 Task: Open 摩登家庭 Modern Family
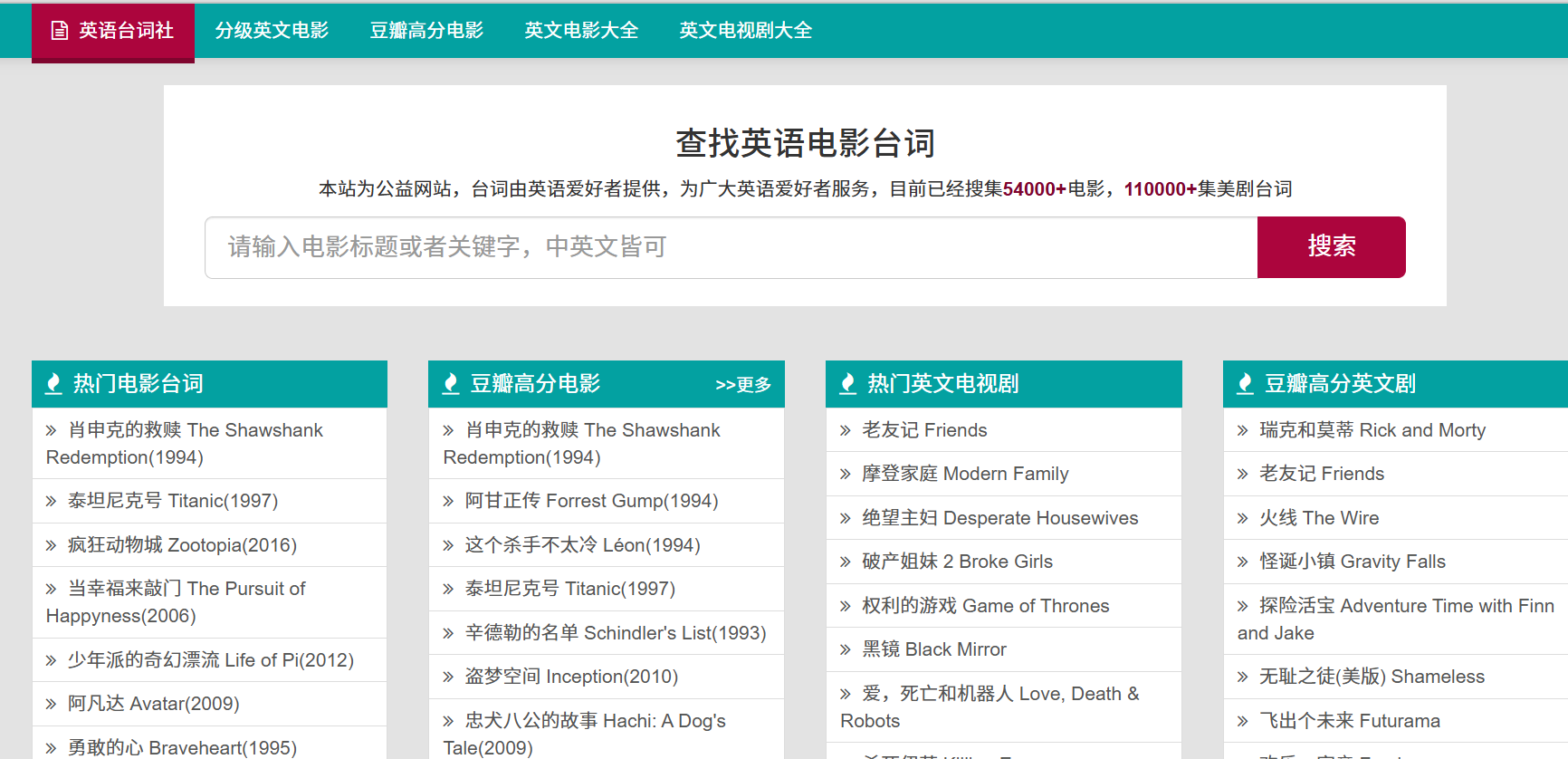pos(965,474)
